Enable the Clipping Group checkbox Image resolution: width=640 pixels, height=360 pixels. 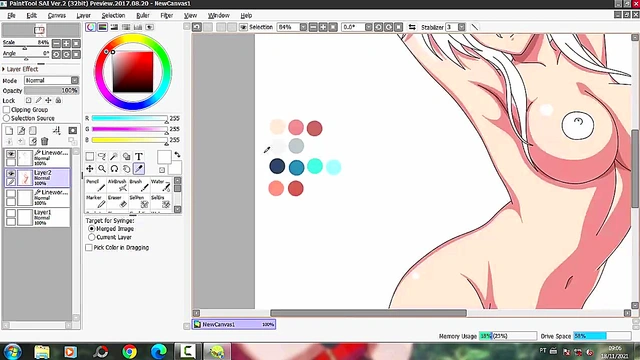tap(7, 110)
